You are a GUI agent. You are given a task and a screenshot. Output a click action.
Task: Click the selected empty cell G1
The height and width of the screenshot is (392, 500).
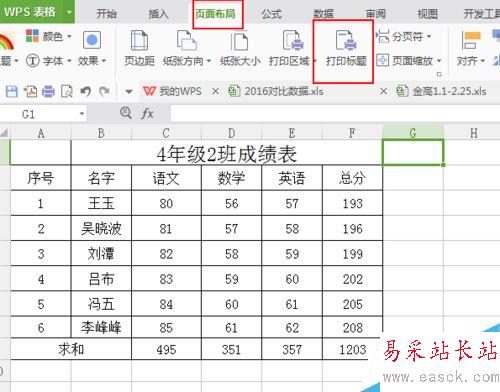tap(413, 152)
